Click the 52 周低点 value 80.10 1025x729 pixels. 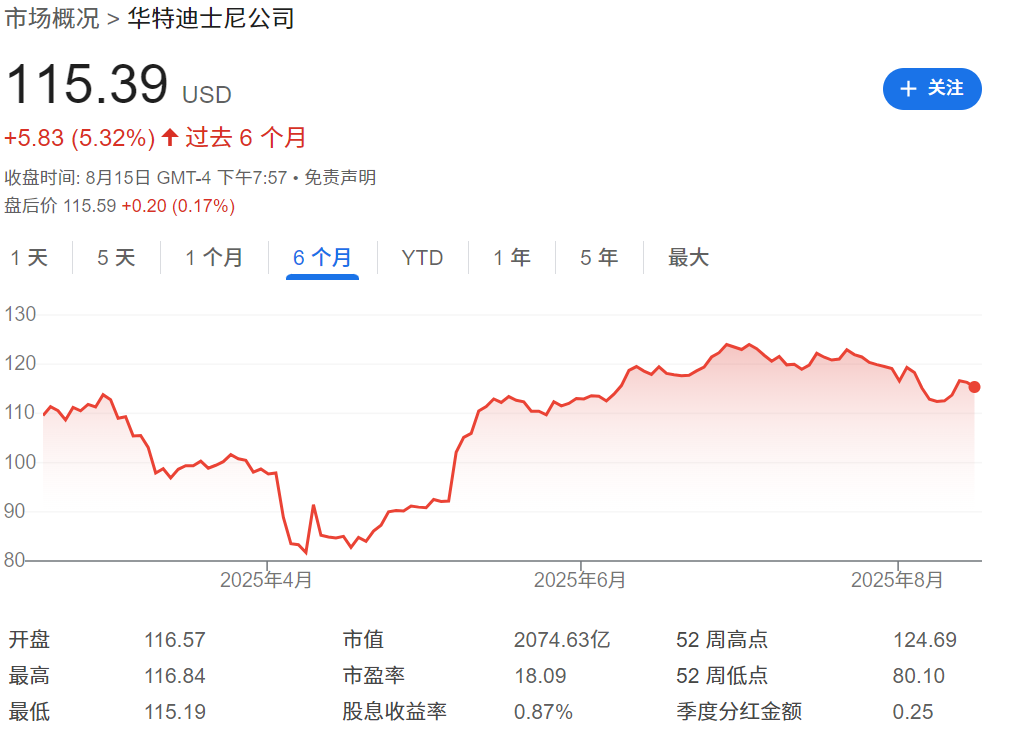coord(918,675)
